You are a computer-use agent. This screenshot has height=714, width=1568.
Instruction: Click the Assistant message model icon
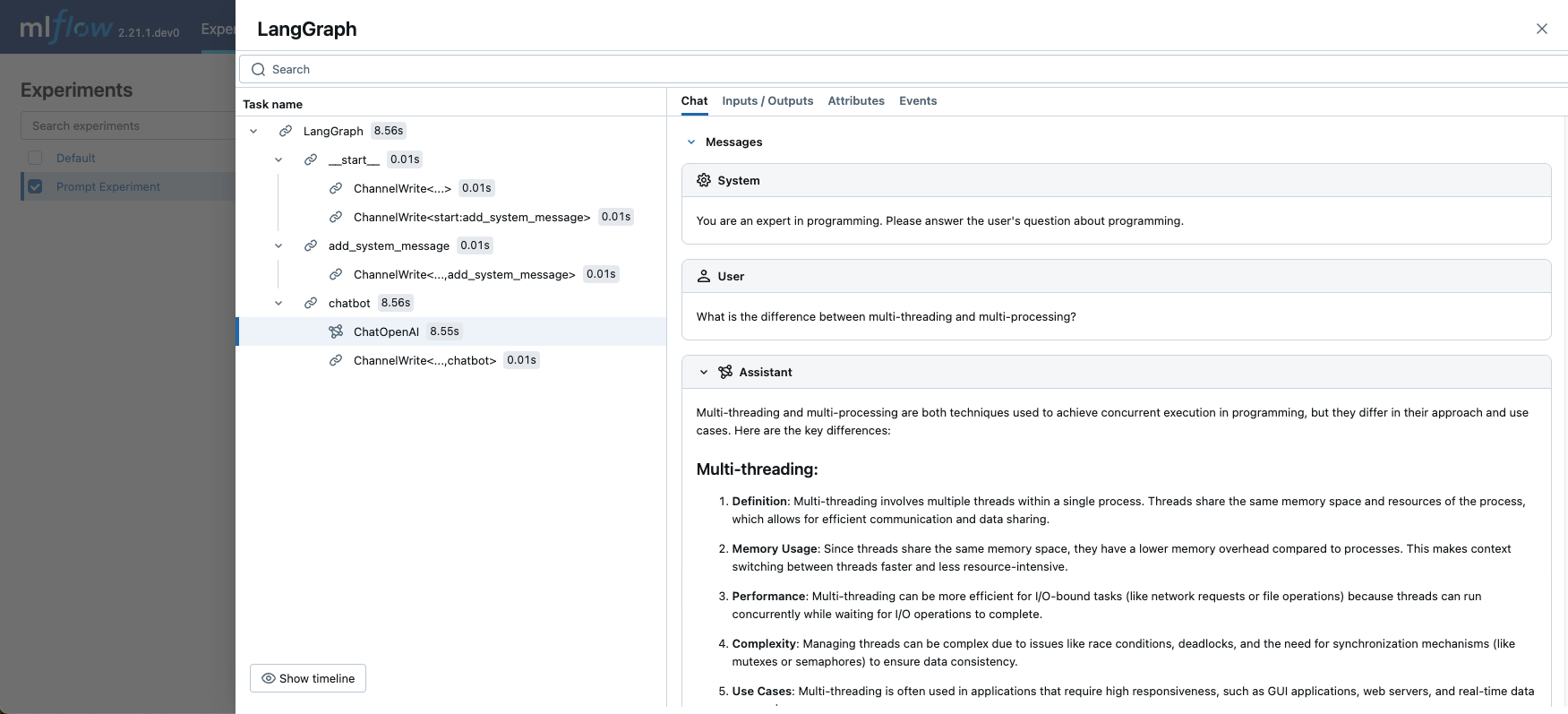(x=725, y=372)
